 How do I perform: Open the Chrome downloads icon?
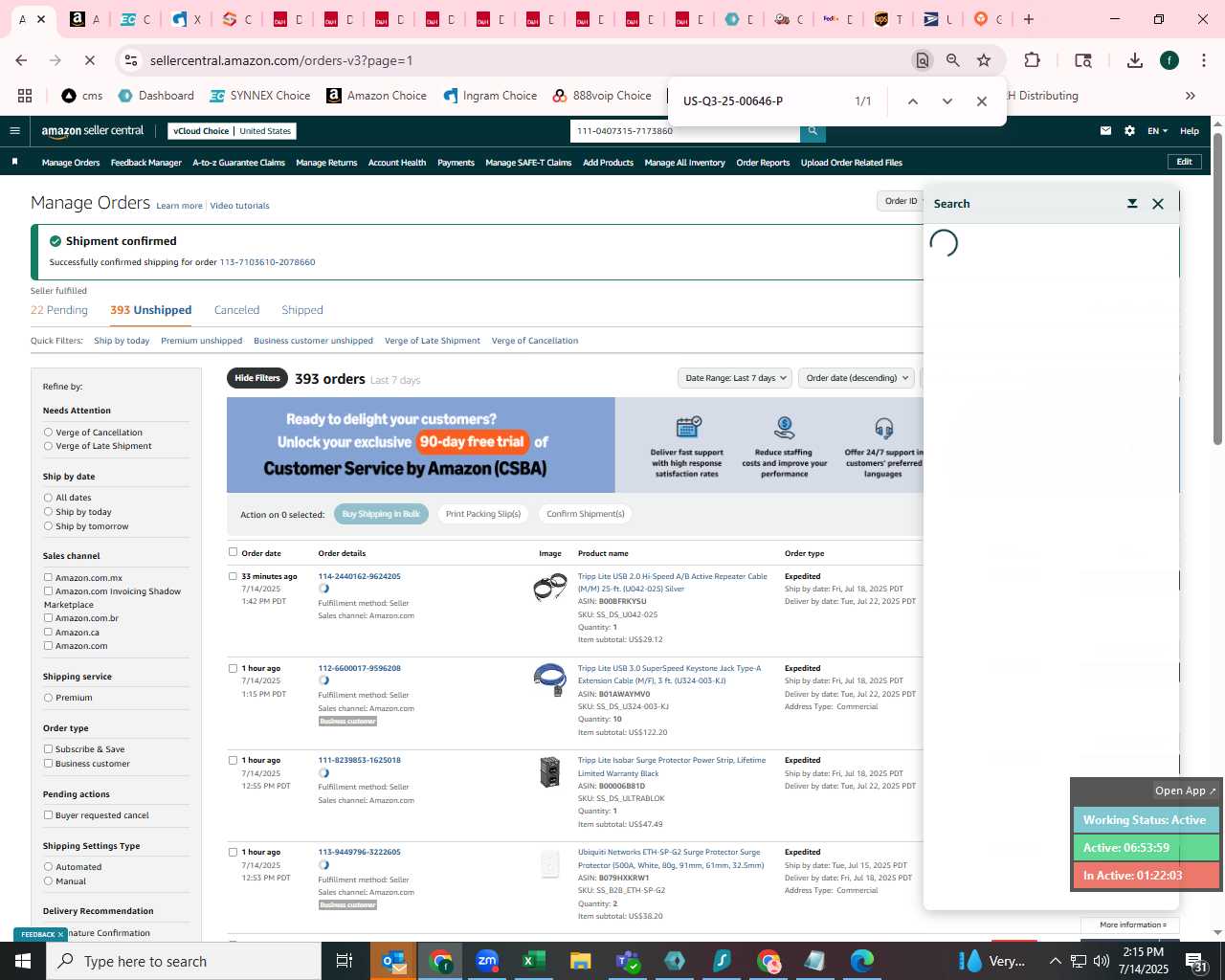coord(1135,60)
